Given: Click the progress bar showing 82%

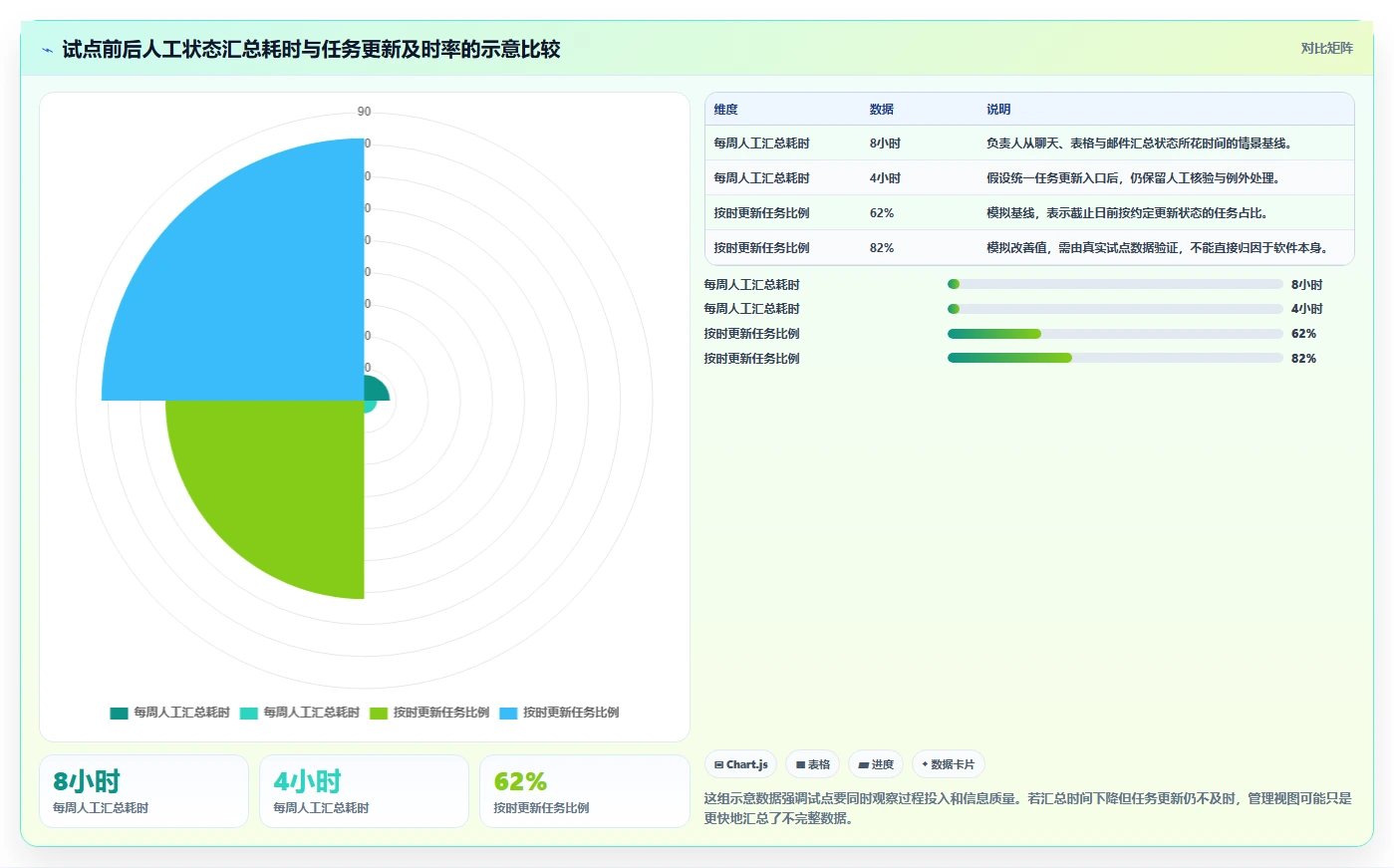Looking at the screenshot, I should [1115, 358].
